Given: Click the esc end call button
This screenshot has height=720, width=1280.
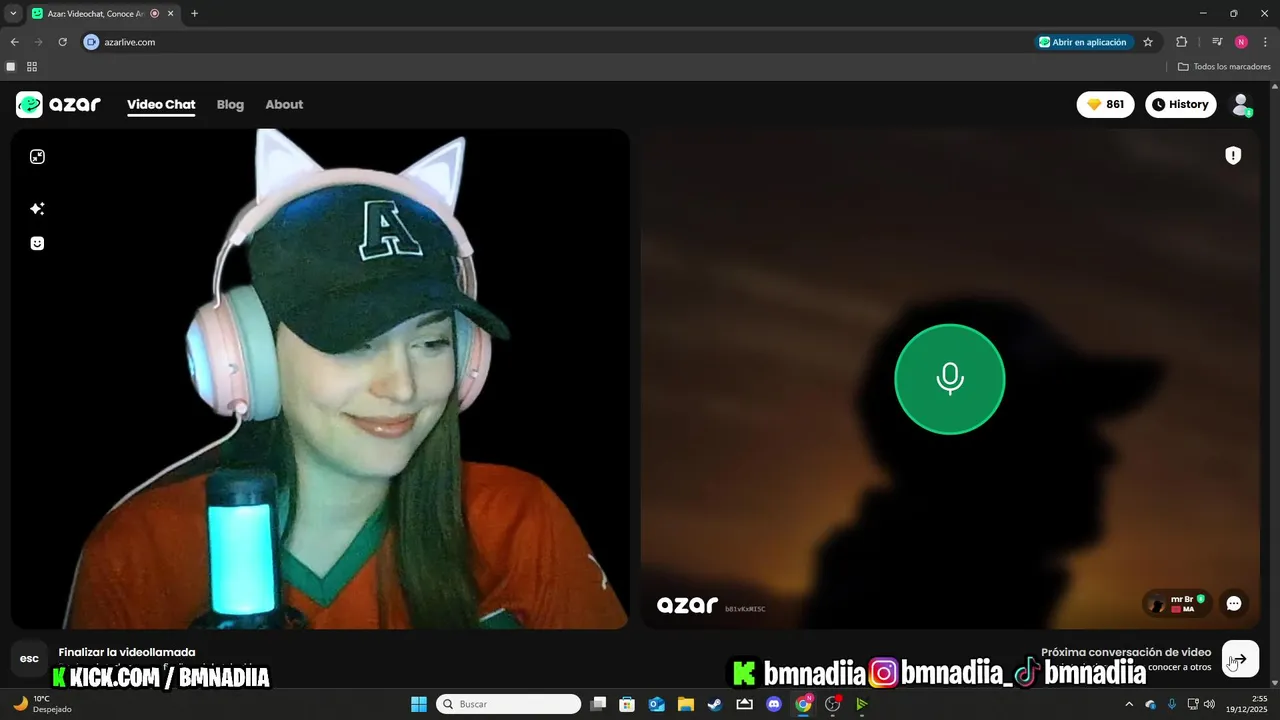Looking at the screenshot, I should 30,658.
